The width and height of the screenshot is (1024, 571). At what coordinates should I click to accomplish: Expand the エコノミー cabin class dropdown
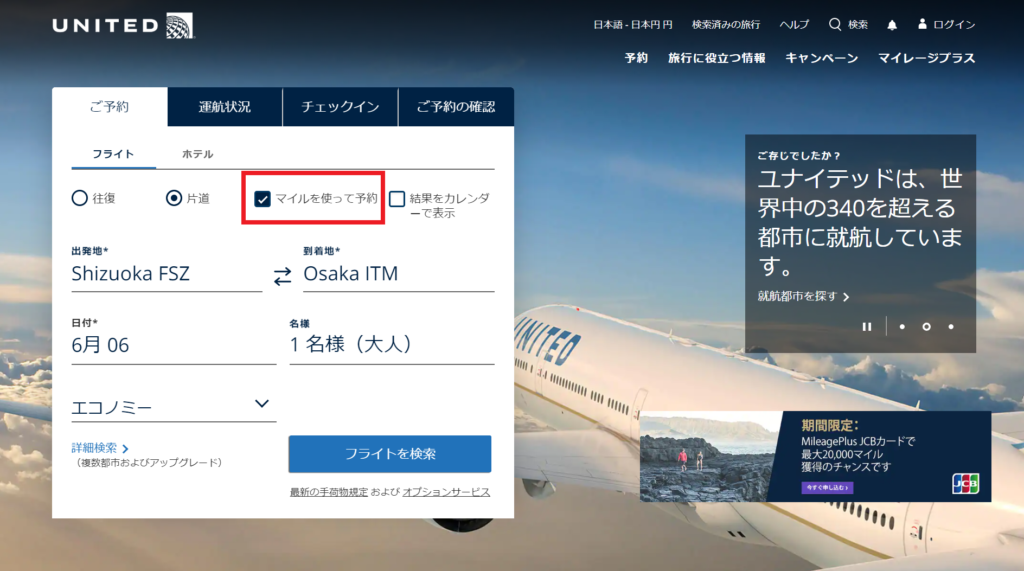click(174, 406)
